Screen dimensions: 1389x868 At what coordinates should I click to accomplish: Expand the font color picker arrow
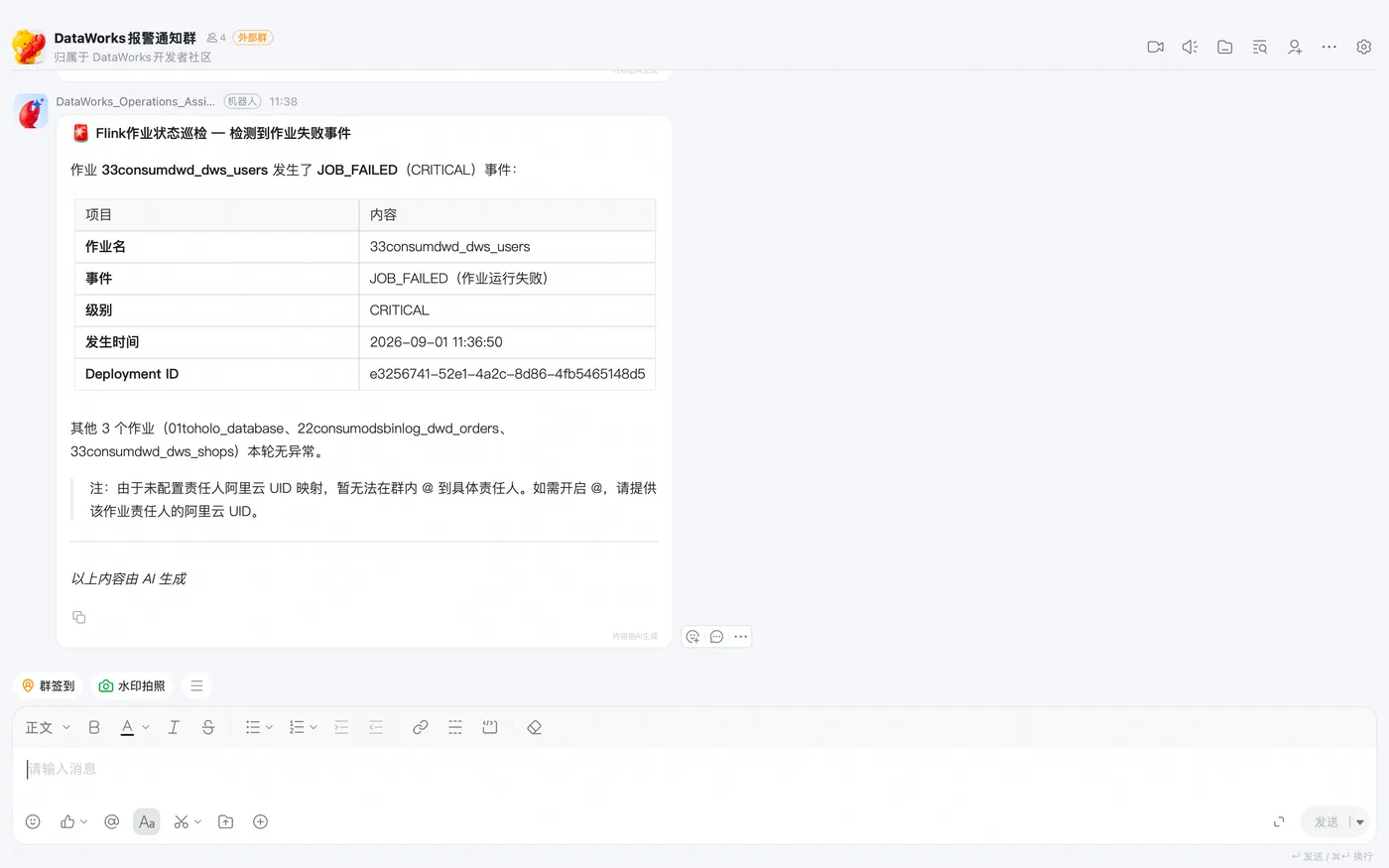coord(146,727)
